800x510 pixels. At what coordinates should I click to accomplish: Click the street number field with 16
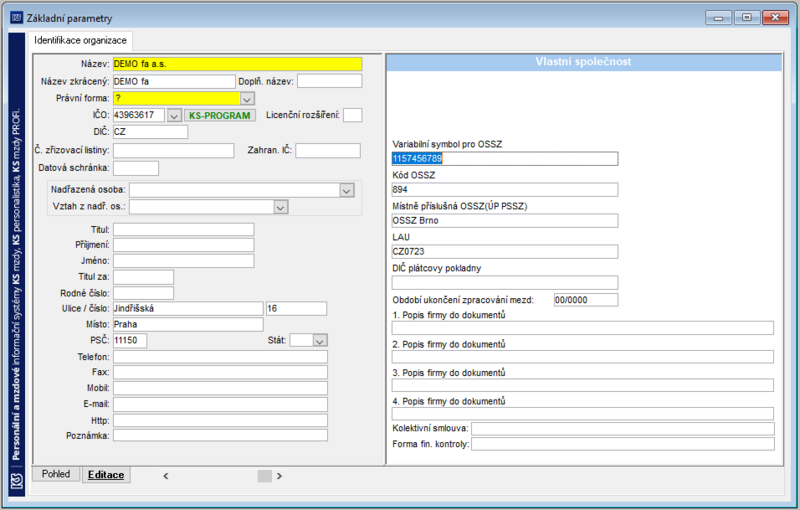coord(296,309)
